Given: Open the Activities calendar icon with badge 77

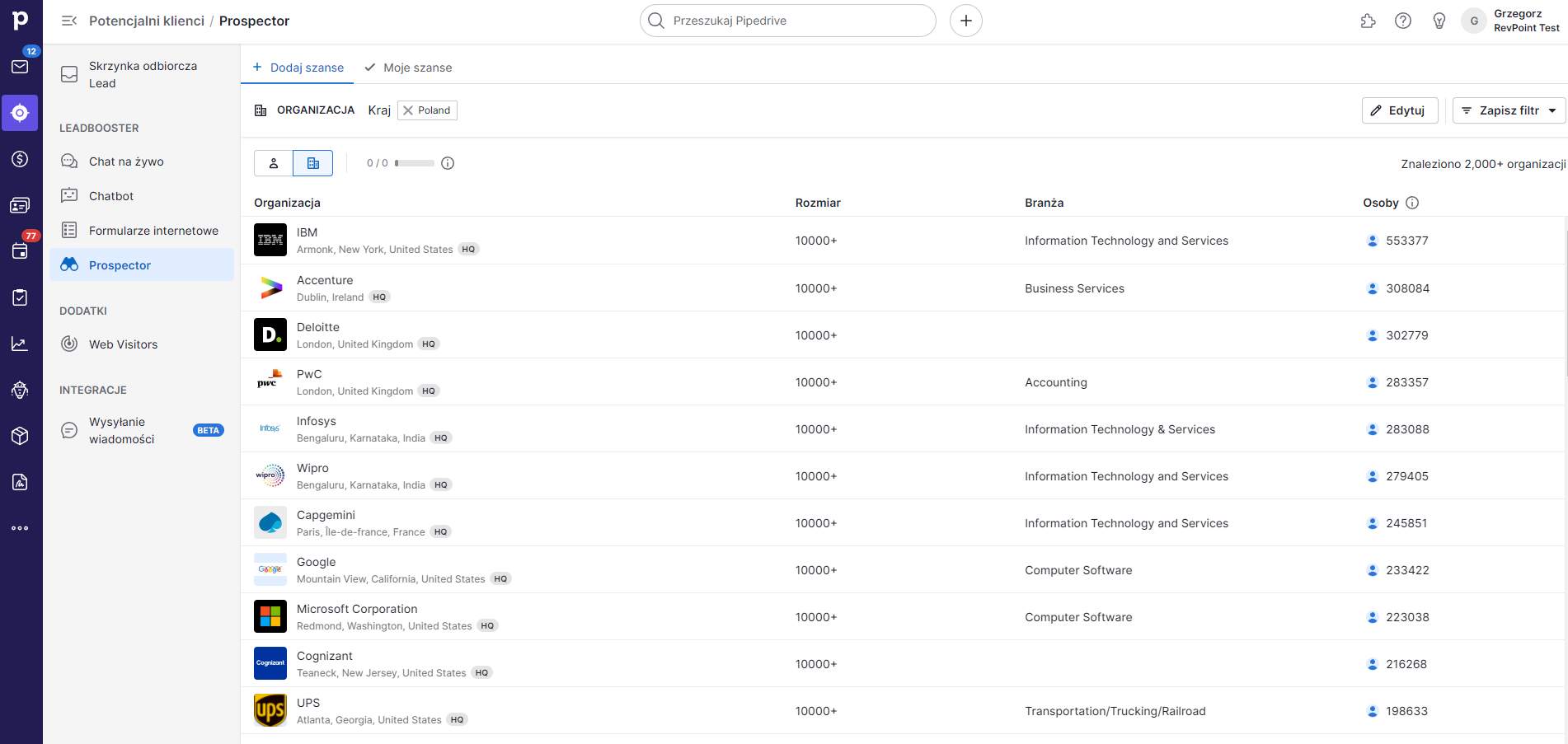Looking at the screenshot, I should [21, 251].
